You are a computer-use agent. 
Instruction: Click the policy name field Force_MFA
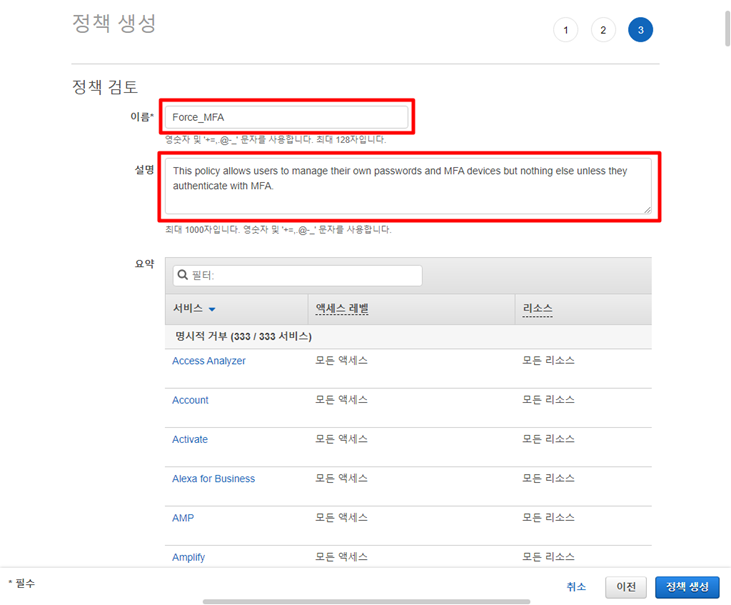pyautogui.click(x=287, y=117)
